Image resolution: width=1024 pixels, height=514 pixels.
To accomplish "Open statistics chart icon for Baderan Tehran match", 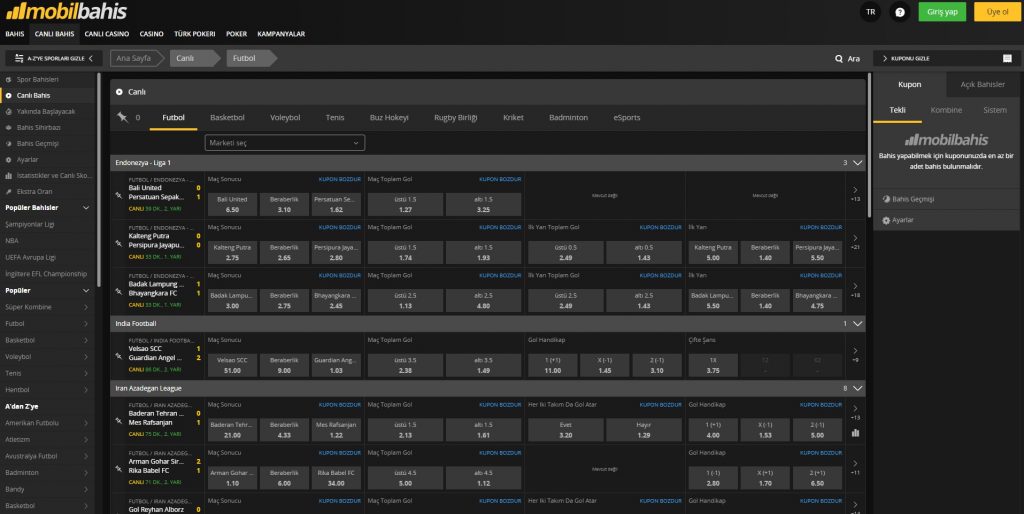I will 855,433.
